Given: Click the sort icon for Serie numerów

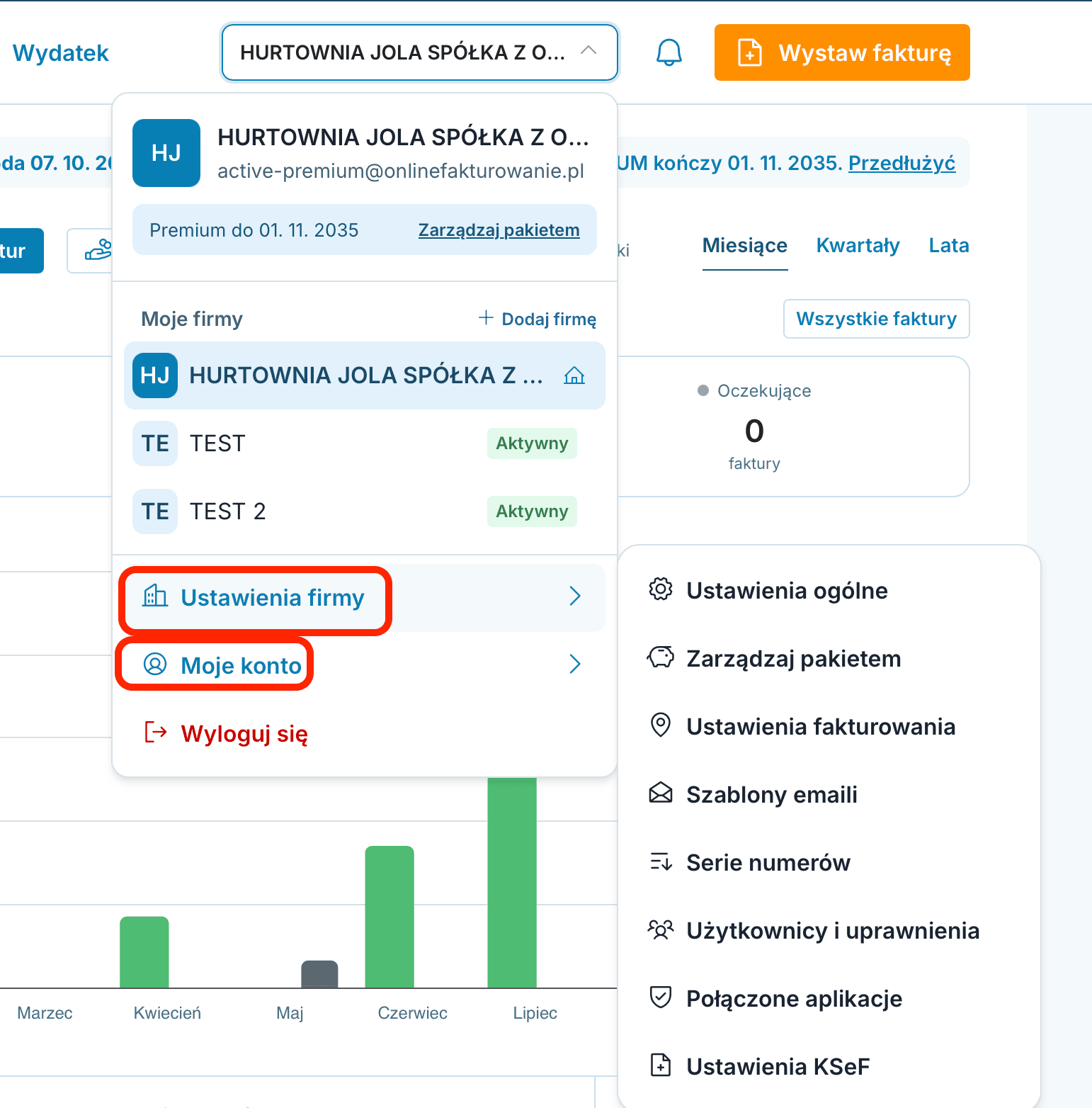Looking at the screenshot, I should (661, 861).
